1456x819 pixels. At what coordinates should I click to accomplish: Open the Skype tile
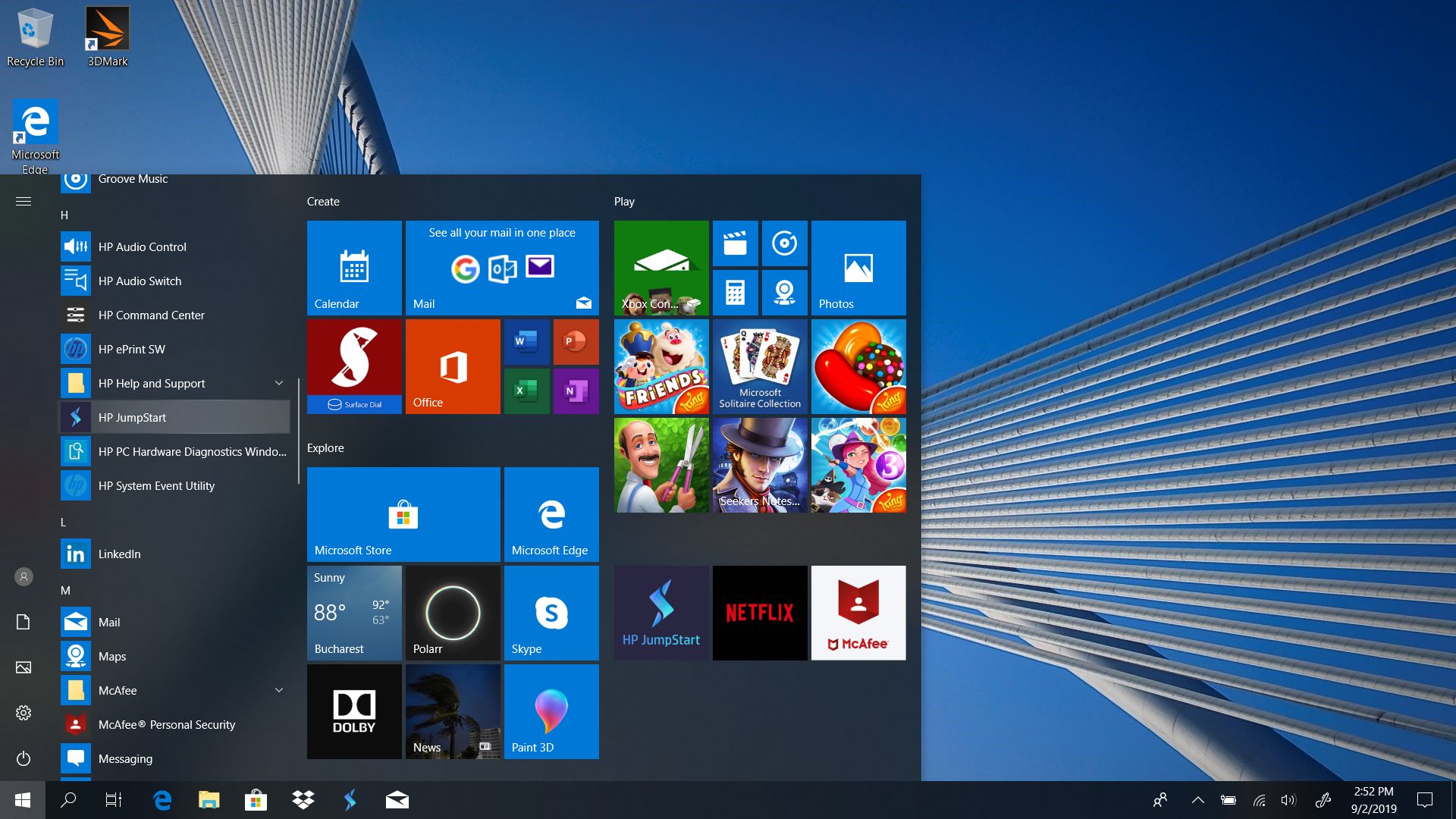pyautogui.click(x=551, y=613)
